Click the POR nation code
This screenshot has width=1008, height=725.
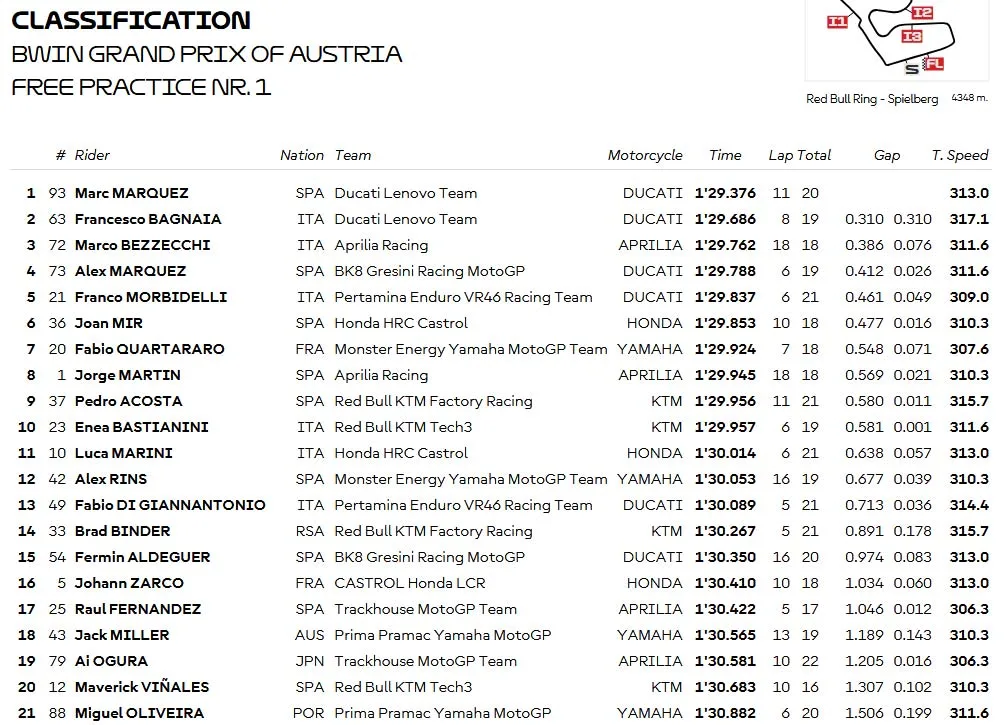309,713
